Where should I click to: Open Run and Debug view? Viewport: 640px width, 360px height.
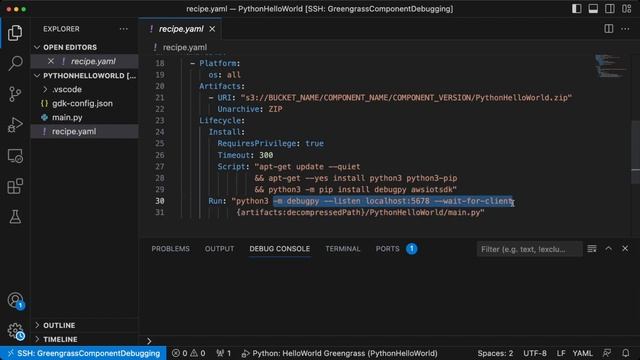tap(15, 124)
